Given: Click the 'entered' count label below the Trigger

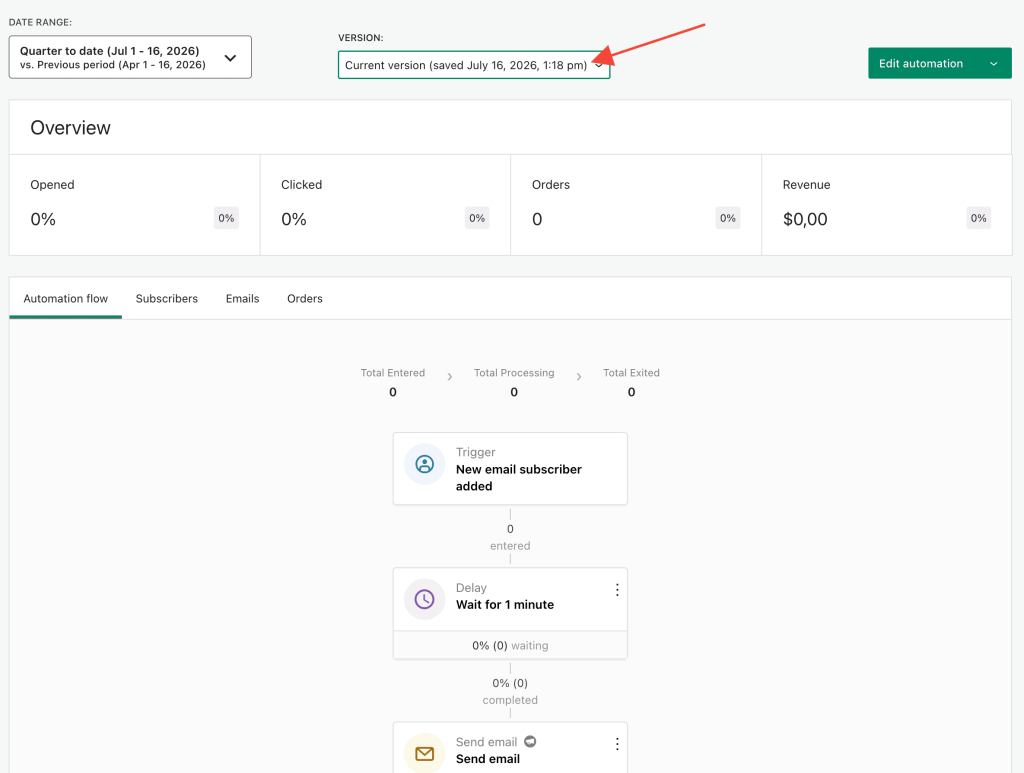Looking at the screenshot, I should 510,546.
